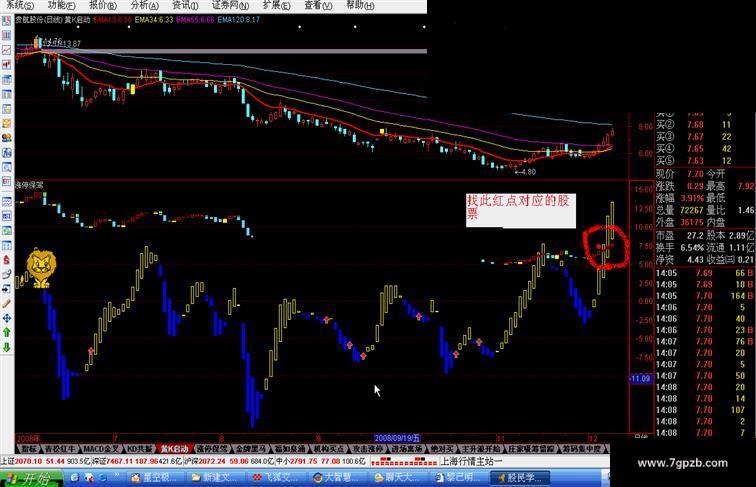Switch to the 吉松红牛 indicator tab
The image size is (756, 487).
tap(60, 449)
